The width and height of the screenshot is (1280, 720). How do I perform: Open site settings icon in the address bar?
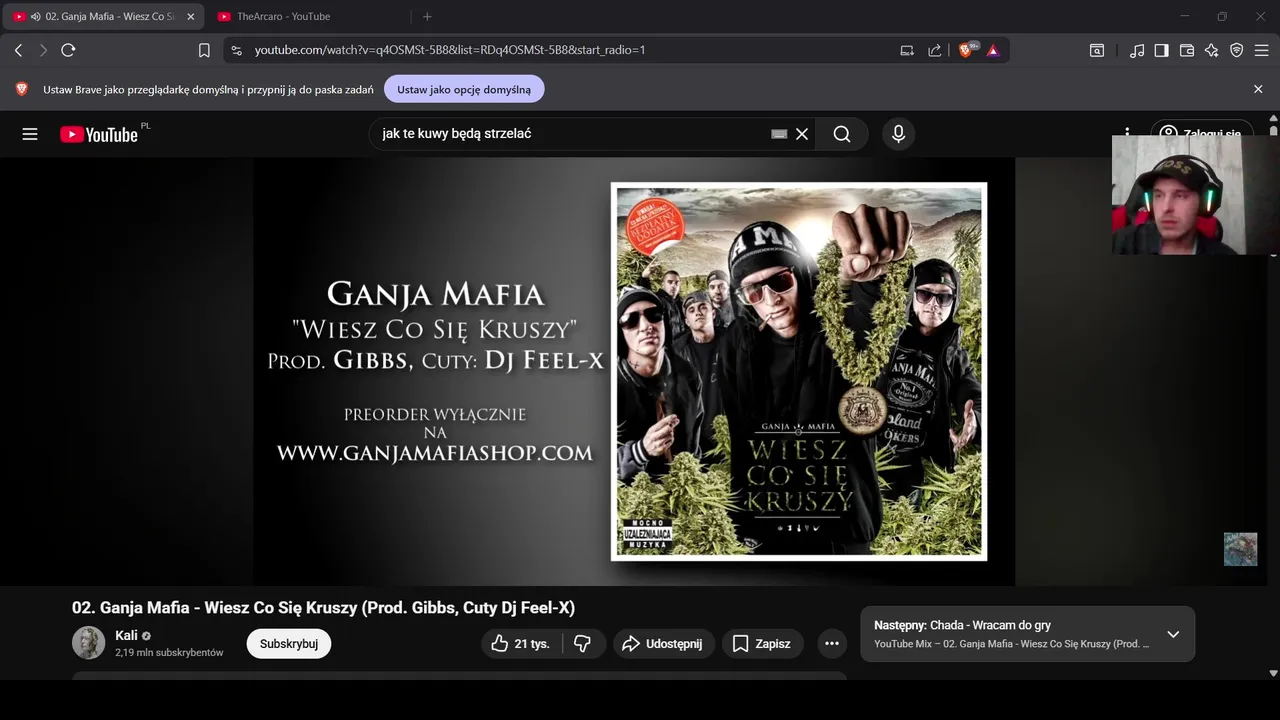(x=235, y=50)
